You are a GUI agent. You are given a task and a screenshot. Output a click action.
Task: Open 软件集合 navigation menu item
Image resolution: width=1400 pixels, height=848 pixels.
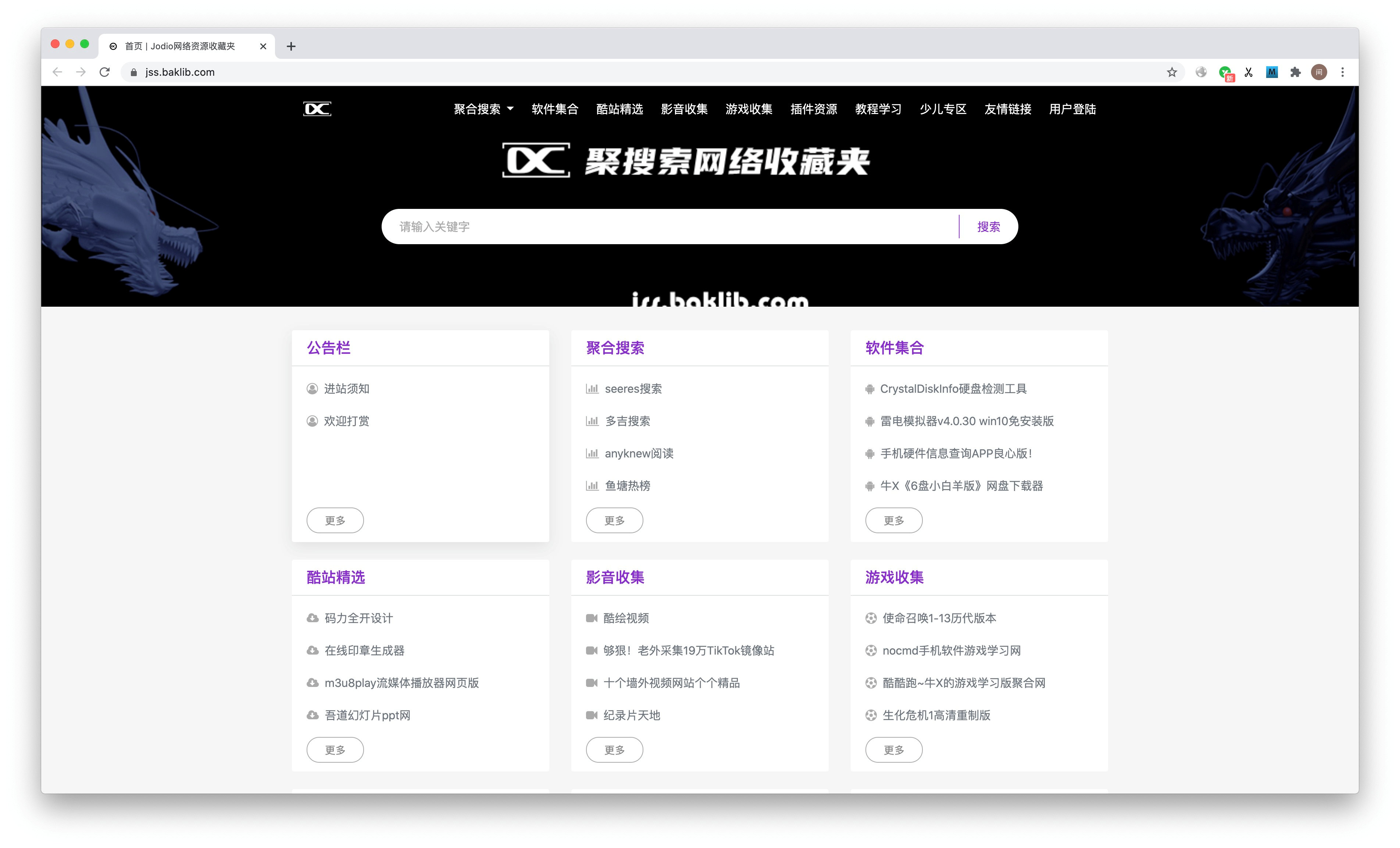point(554,109)
